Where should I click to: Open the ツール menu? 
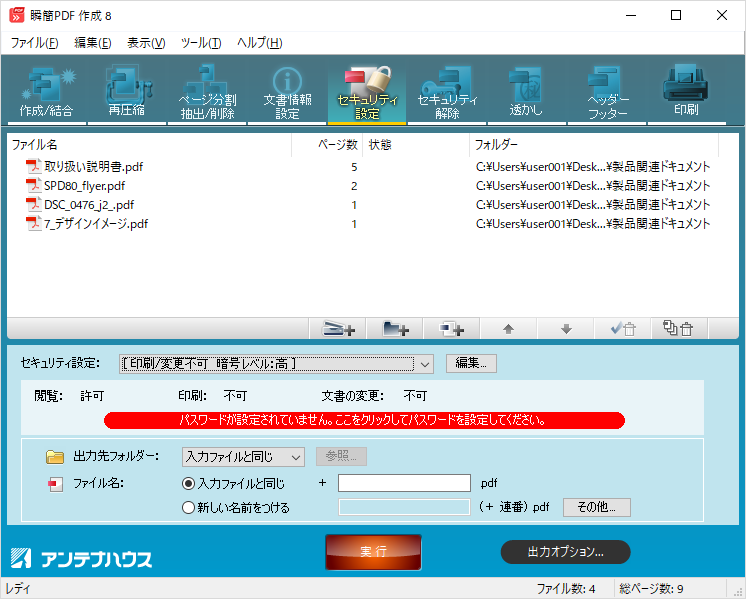coord(201,43)
